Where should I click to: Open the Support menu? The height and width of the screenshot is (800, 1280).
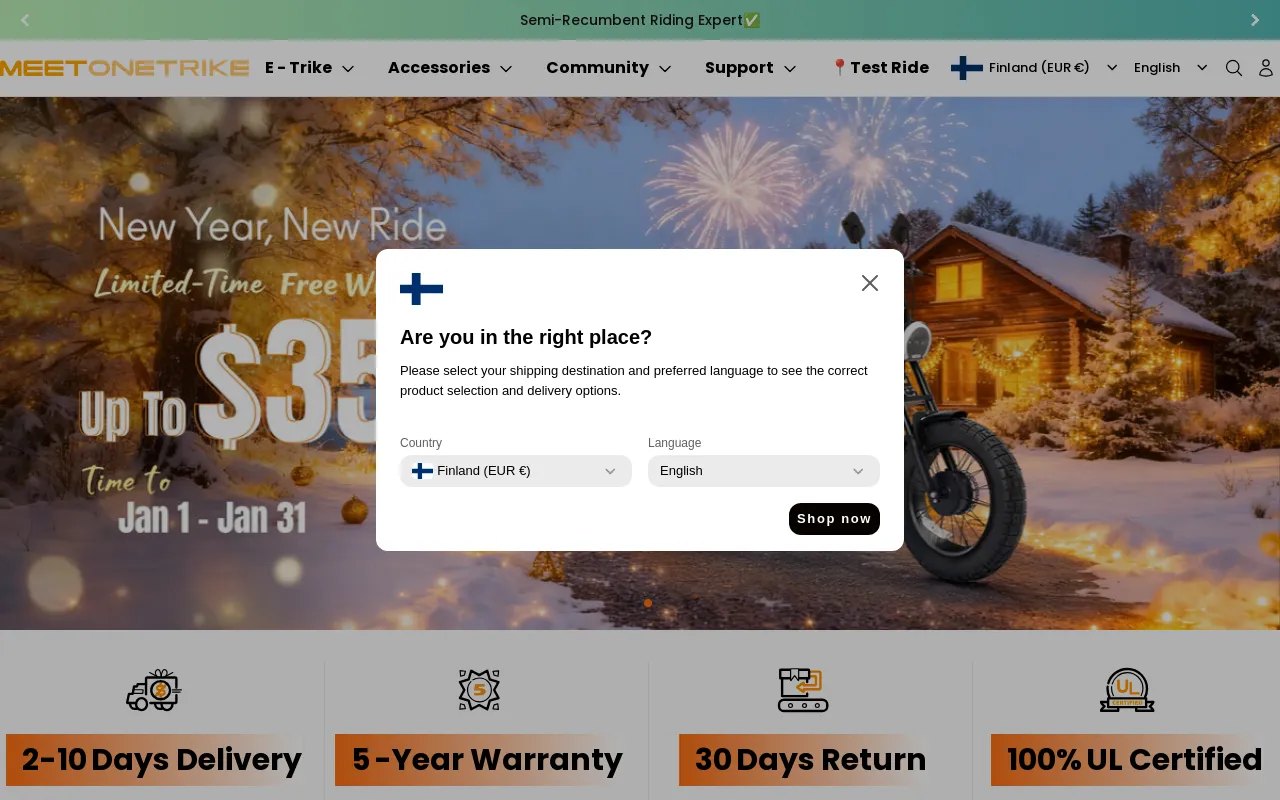[750, 68]
